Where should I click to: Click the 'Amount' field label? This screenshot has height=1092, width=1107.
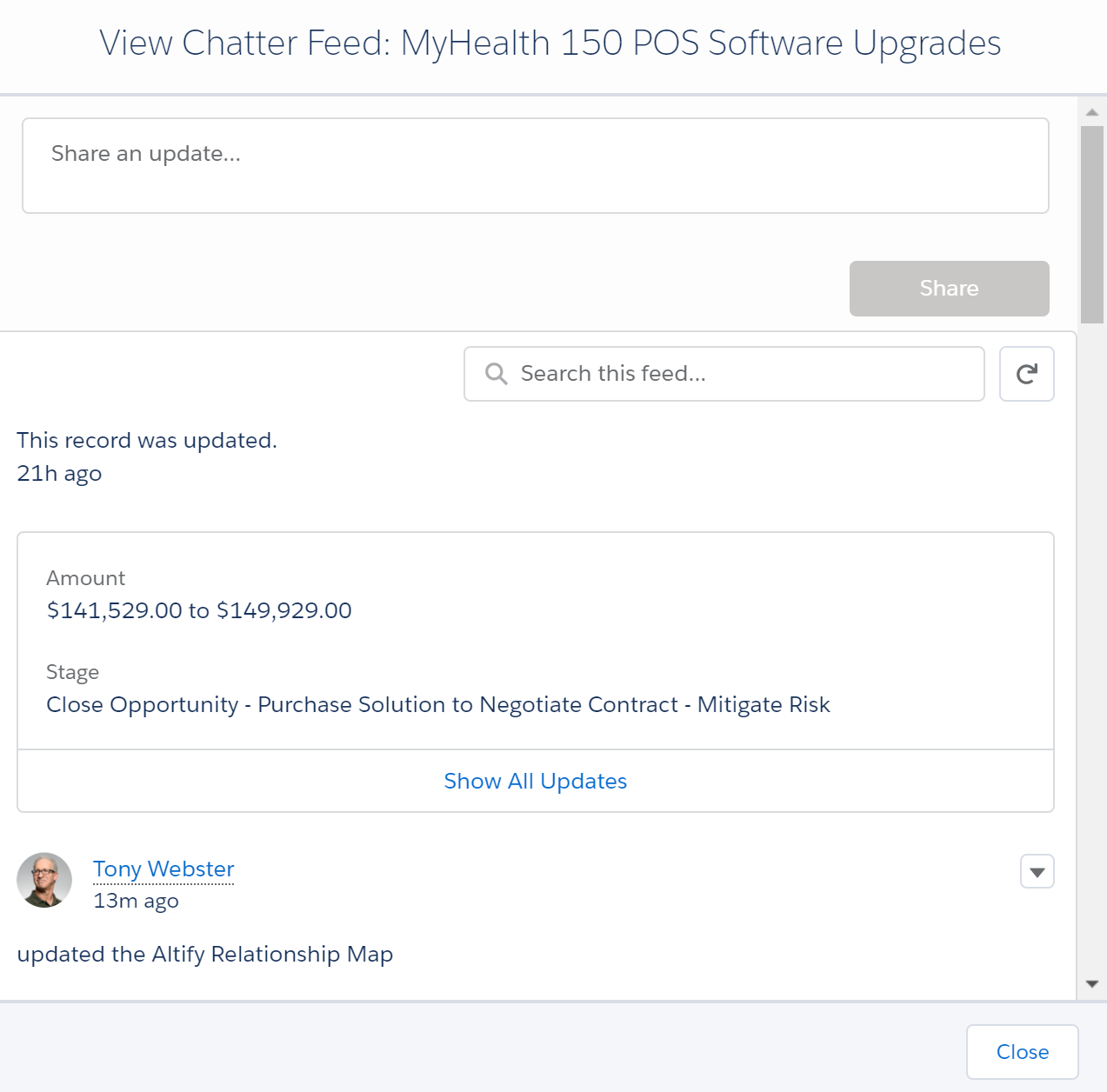85,578
